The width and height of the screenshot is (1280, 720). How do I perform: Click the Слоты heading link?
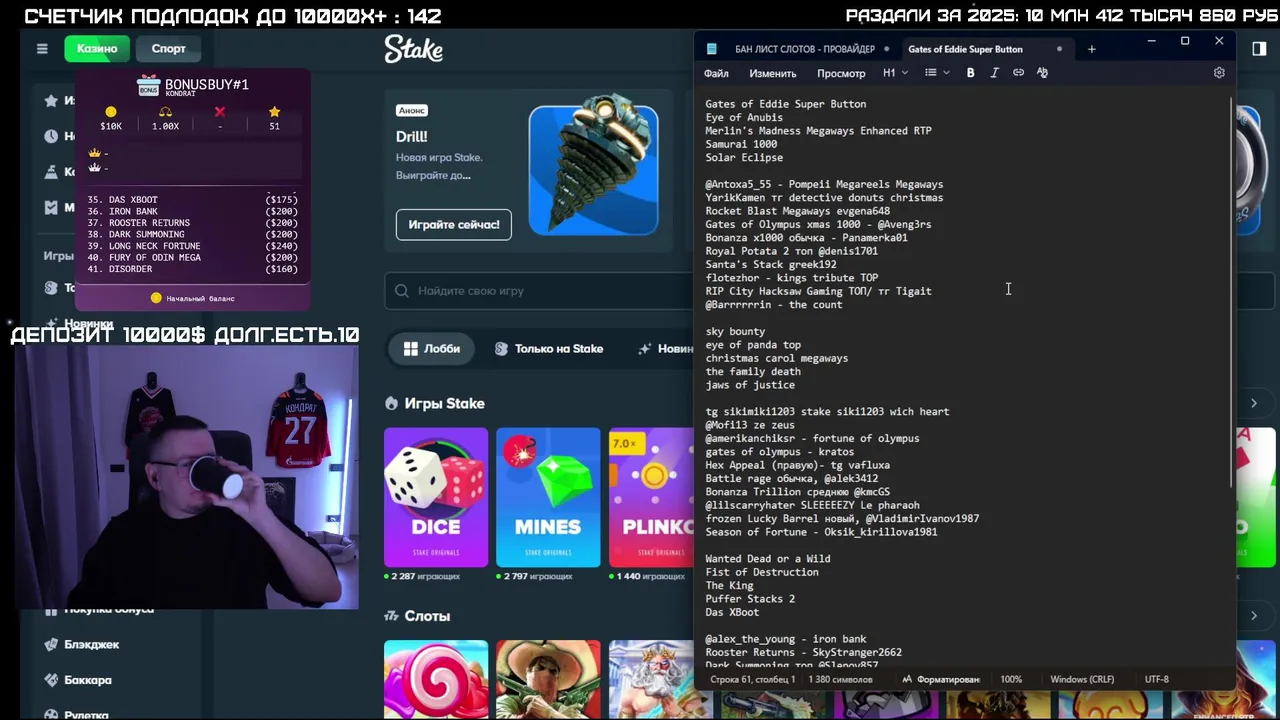tap(427, 616)
